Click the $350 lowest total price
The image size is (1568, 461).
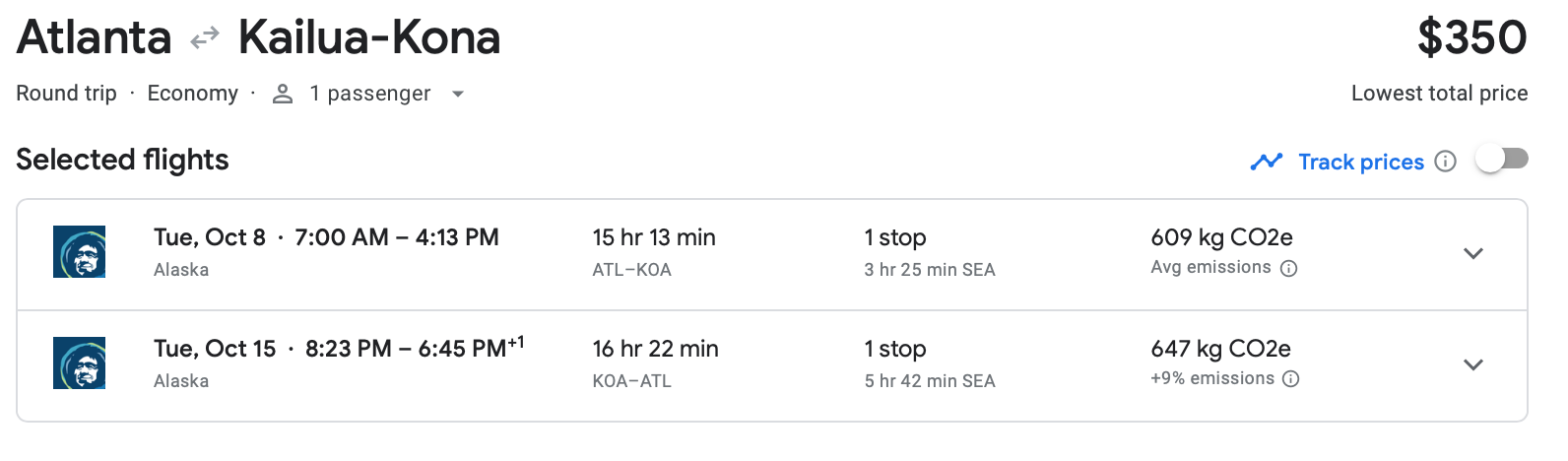(1471, 38)
